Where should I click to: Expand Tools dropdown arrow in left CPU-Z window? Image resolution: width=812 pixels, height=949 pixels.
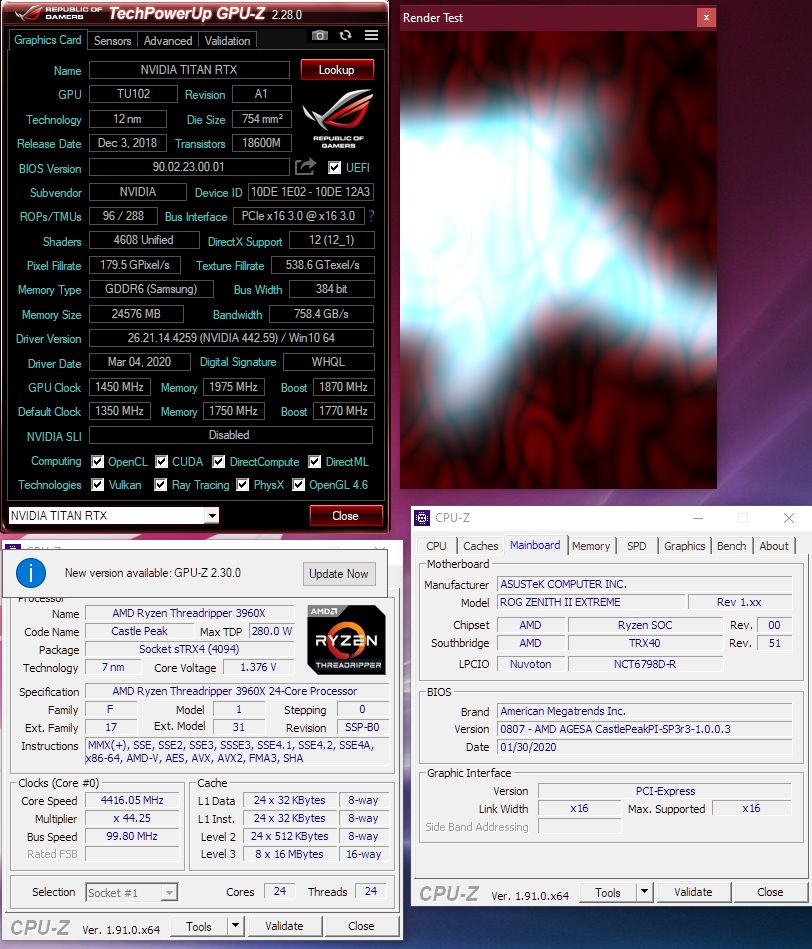(235, 925)
